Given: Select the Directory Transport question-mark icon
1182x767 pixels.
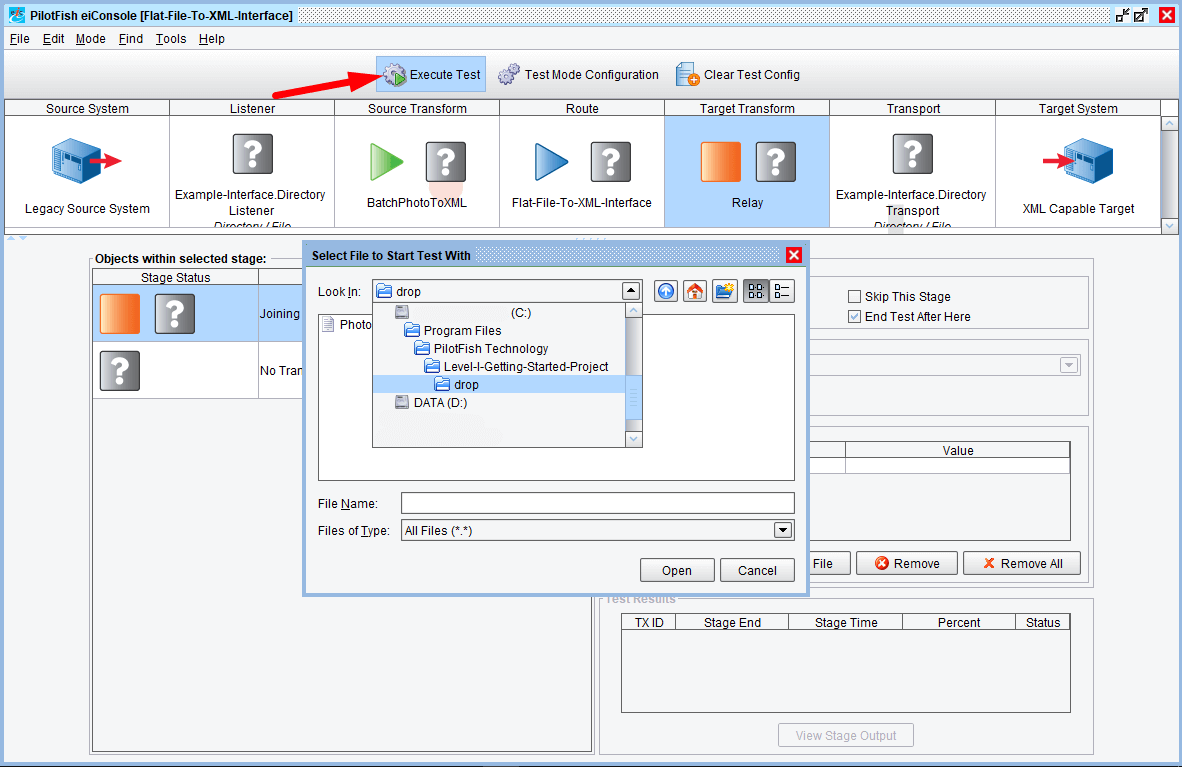Looking at the screenshot, I should point(913,154).
